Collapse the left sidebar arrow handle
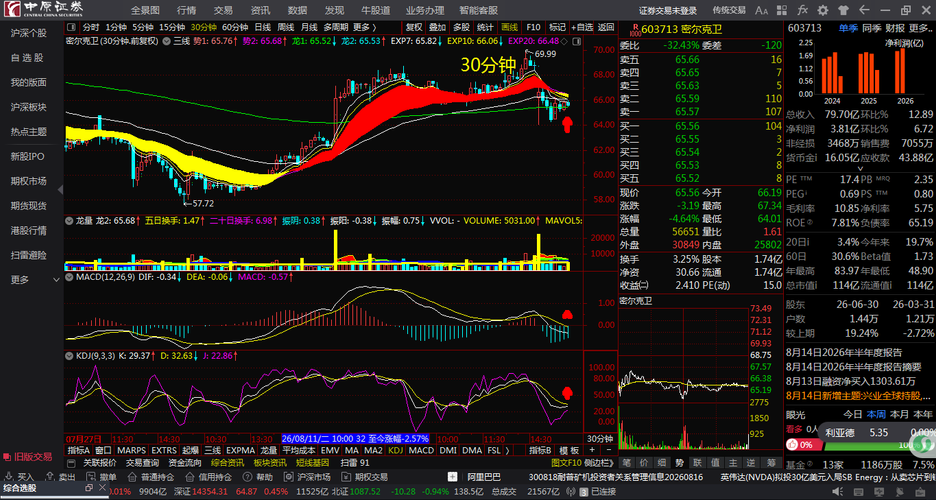Viewport: 936px width, 500px height. (60, 189)
